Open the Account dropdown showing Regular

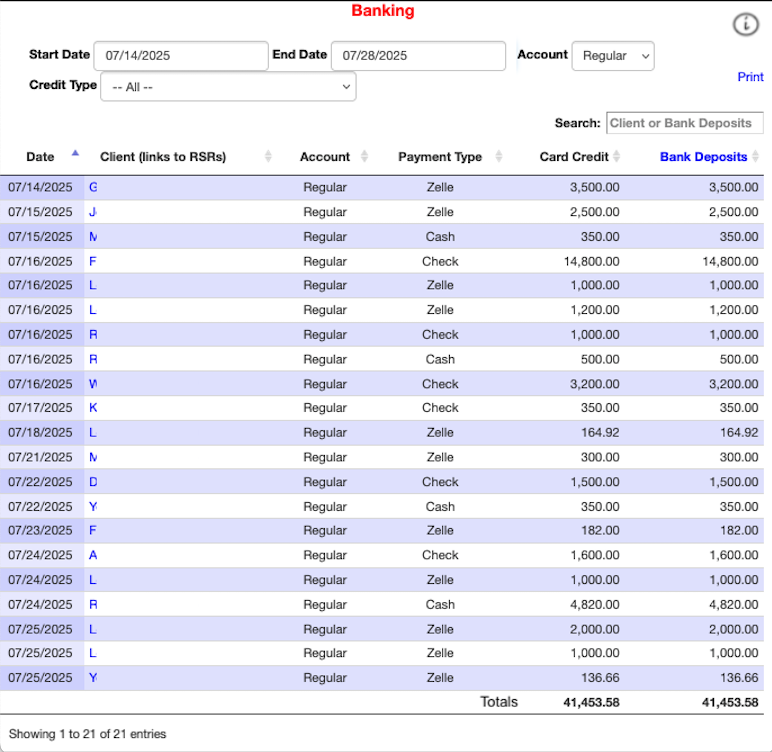[x=612, y=56]
